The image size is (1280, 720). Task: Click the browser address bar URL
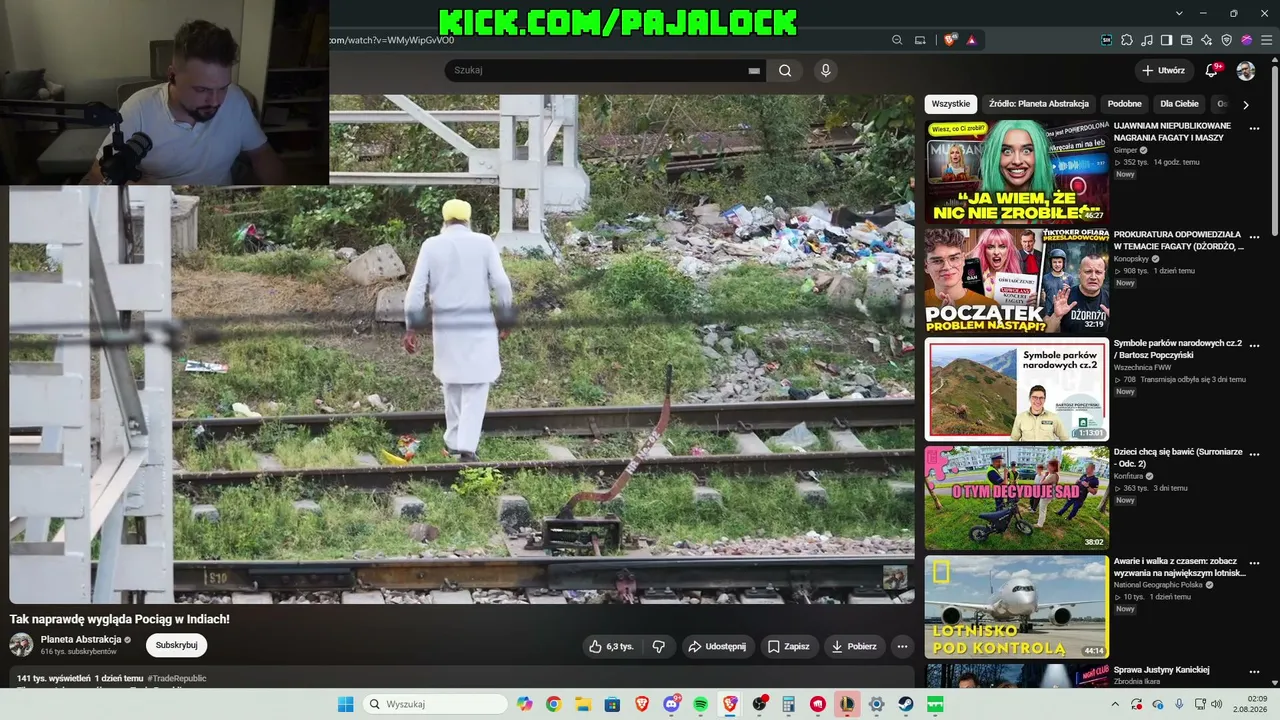pyautogui.click(x=392, y=40)
